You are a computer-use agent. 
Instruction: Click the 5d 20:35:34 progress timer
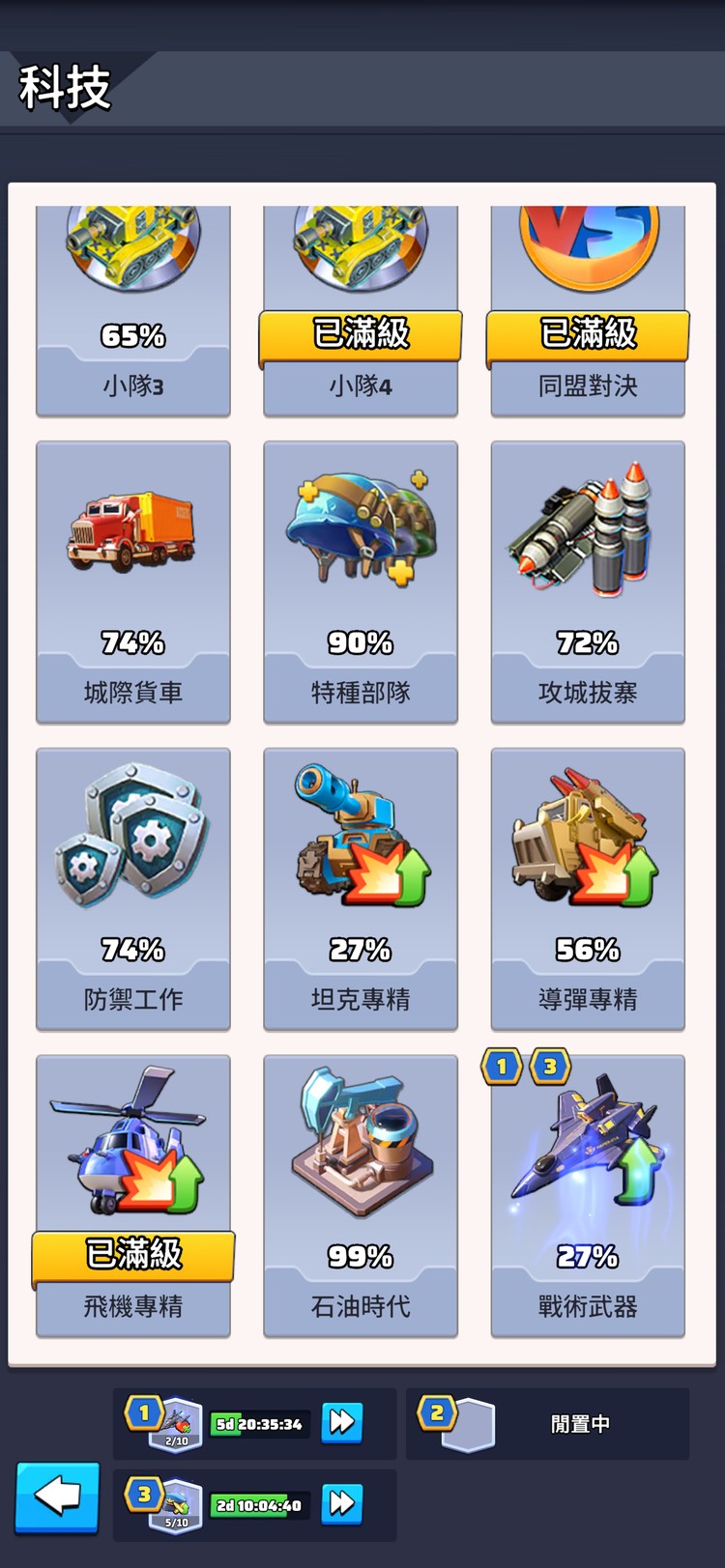259,1424
